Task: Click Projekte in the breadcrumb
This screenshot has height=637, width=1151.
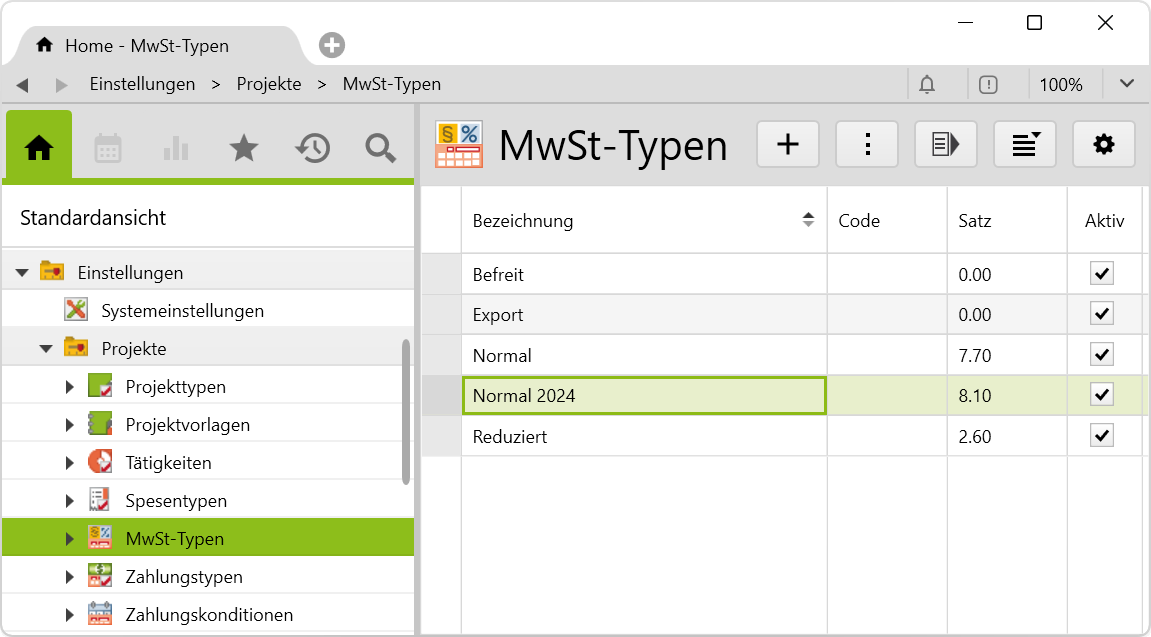Action: point(269,84)
